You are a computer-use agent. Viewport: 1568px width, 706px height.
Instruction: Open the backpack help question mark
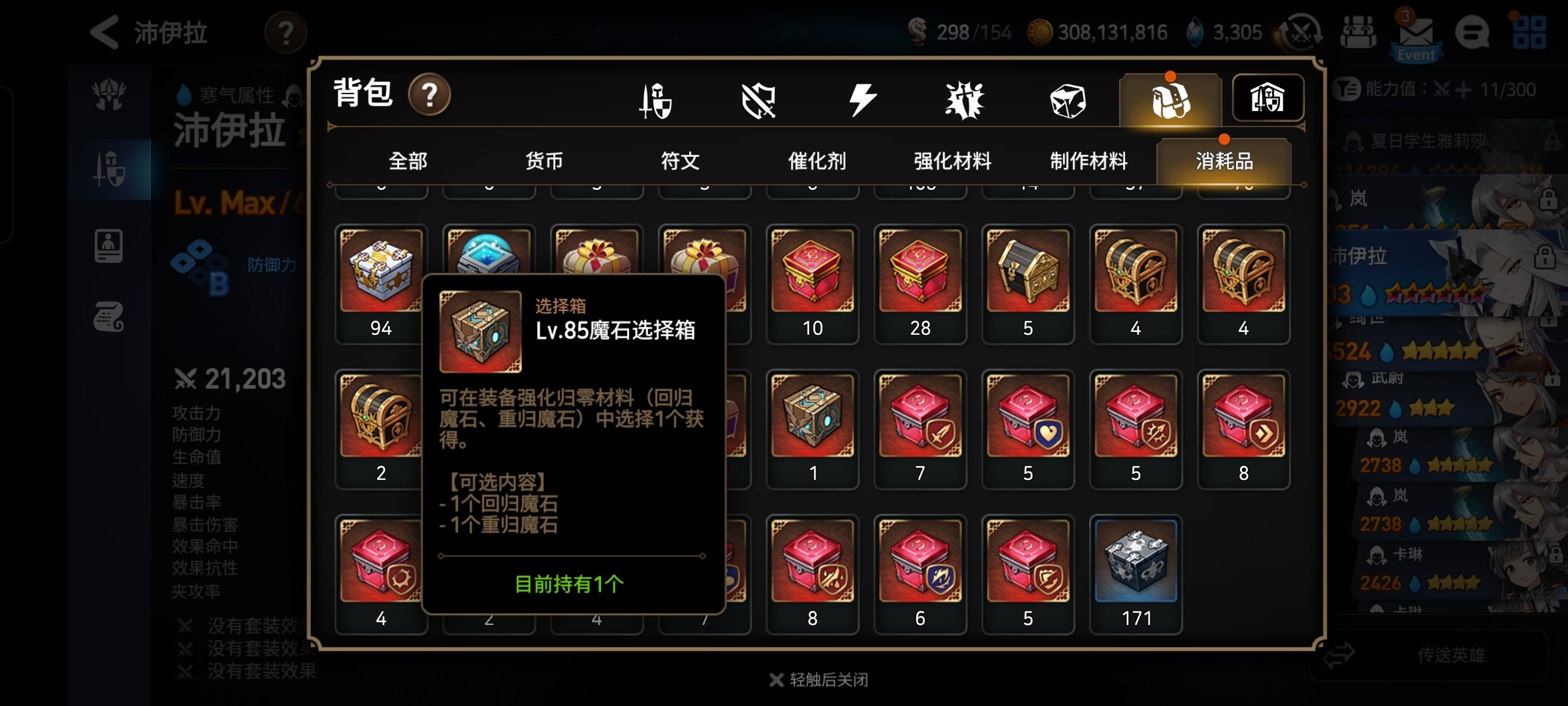429,95
